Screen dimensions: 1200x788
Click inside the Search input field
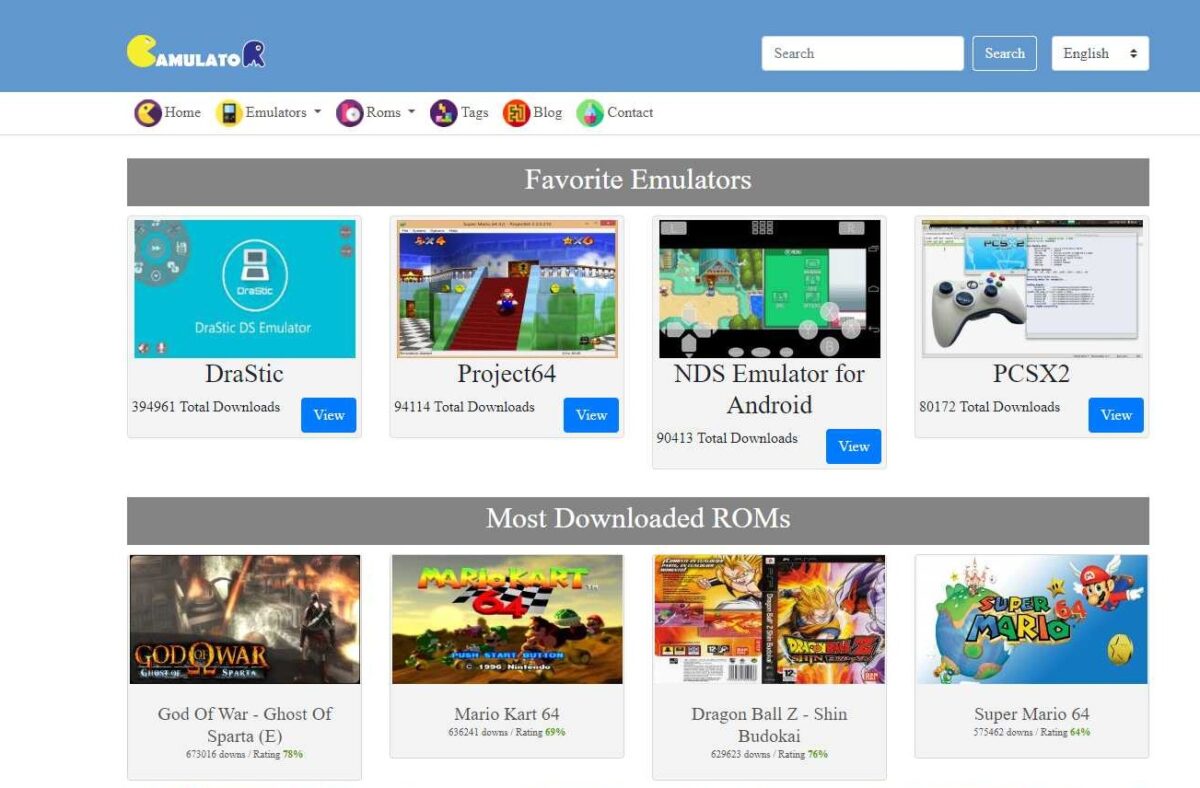tap(860, 53)
